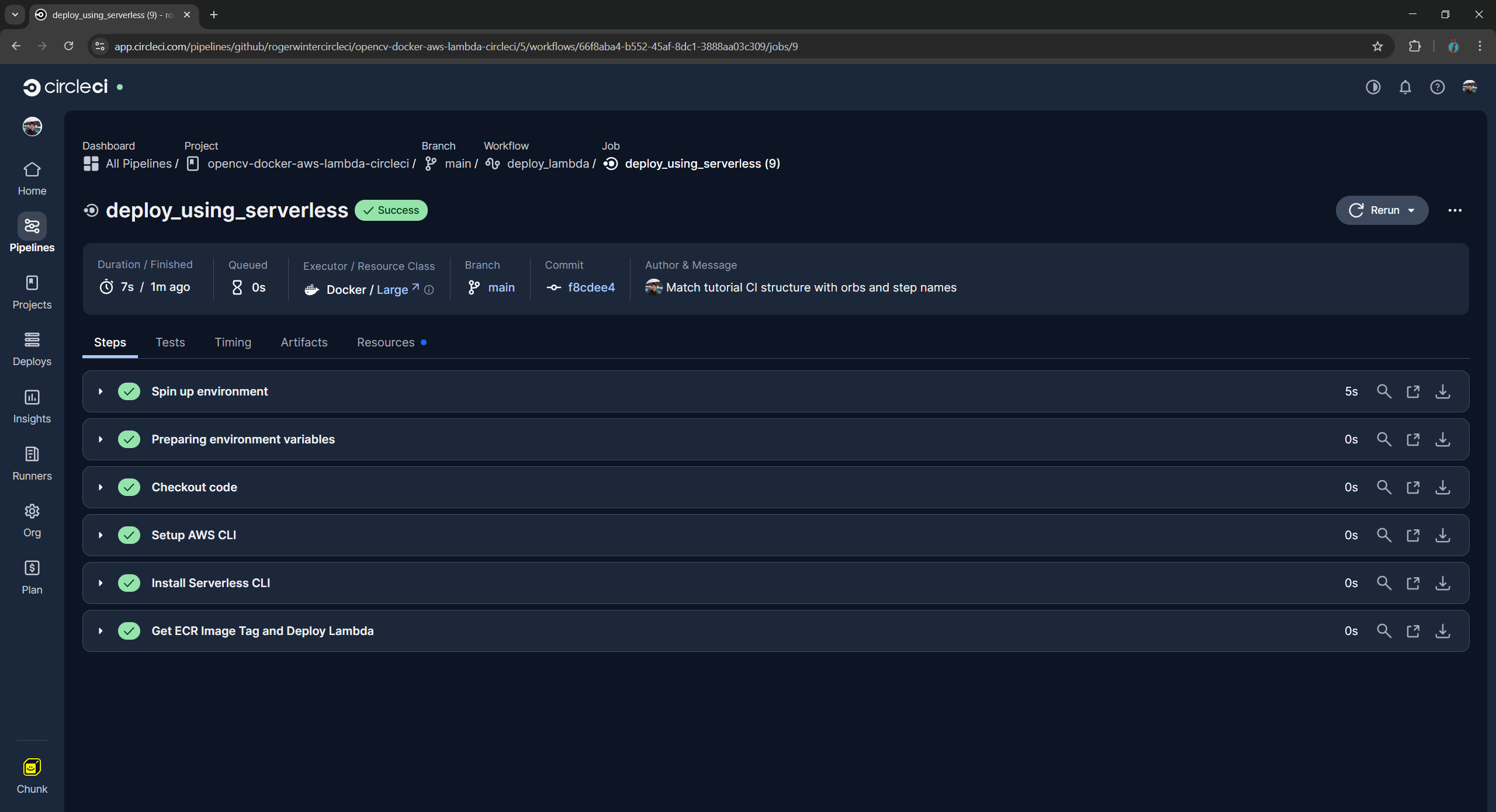Open Preparing environment variables output in new tab
1496x812 pixels.
pyautogui.click(x=1413, y=439)
